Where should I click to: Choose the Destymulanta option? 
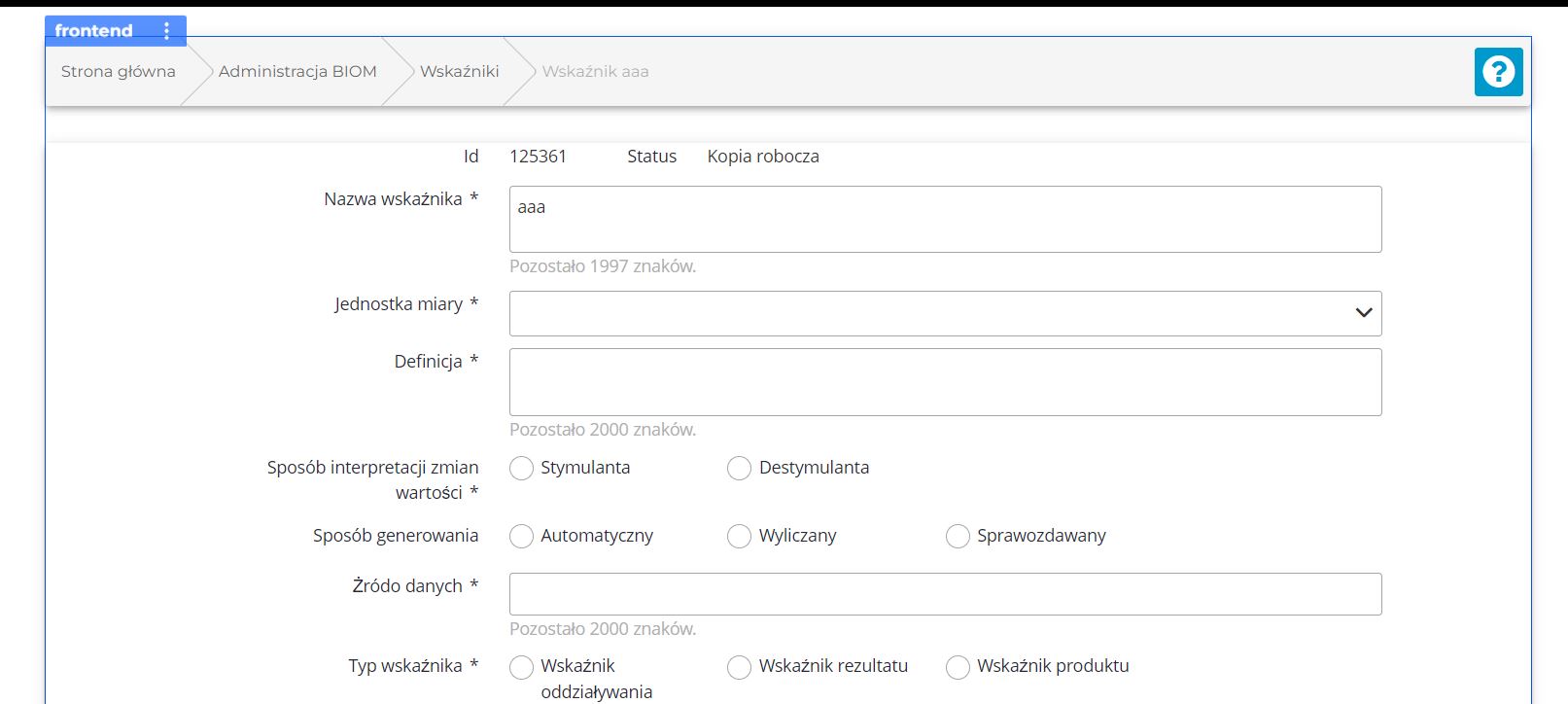(740, 469)
